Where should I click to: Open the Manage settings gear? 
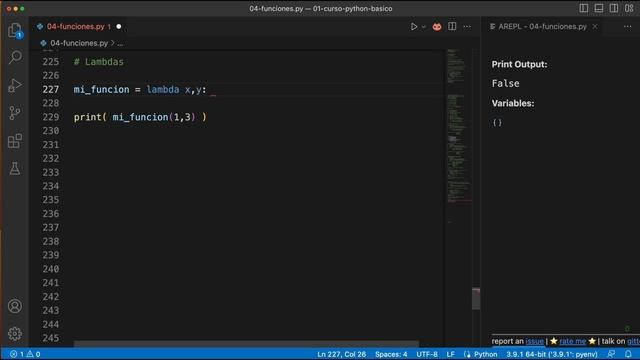15,333
